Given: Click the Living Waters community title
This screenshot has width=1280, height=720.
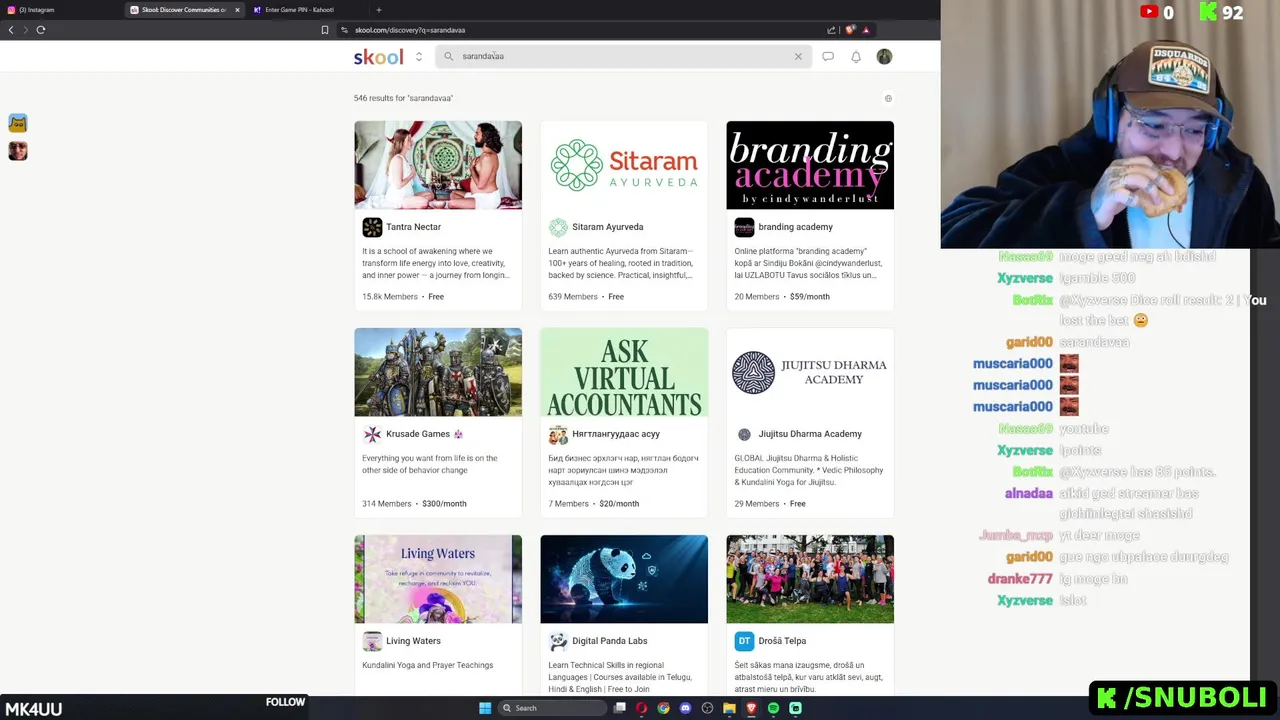Looking at the screenshot, I should pos(414,641).
